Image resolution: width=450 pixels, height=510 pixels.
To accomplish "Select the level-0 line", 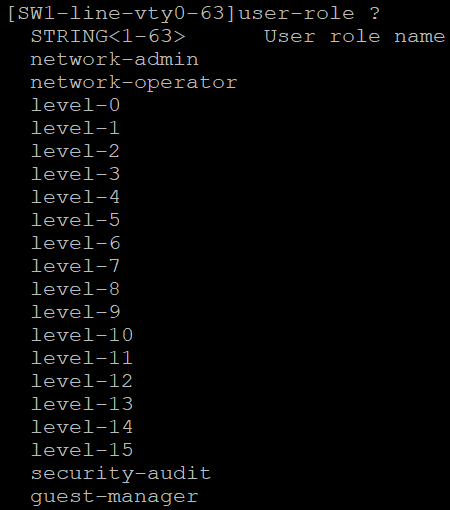I will (x=75, y=105).
